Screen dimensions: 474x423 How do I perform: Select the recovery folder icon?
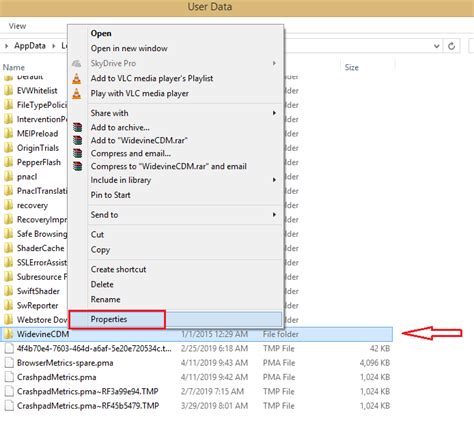8,205
